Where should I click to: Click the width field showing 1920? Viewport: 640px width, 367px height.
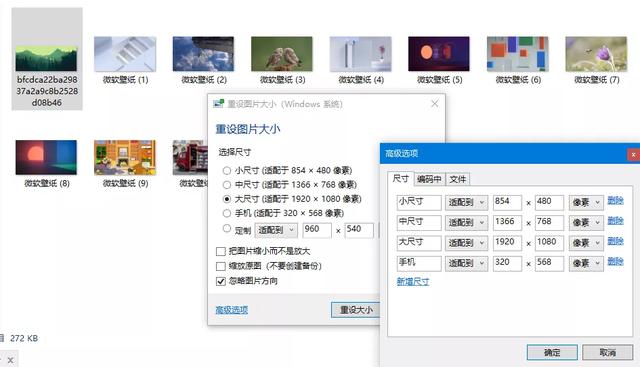pyautogui.click(x=507, y=243)
